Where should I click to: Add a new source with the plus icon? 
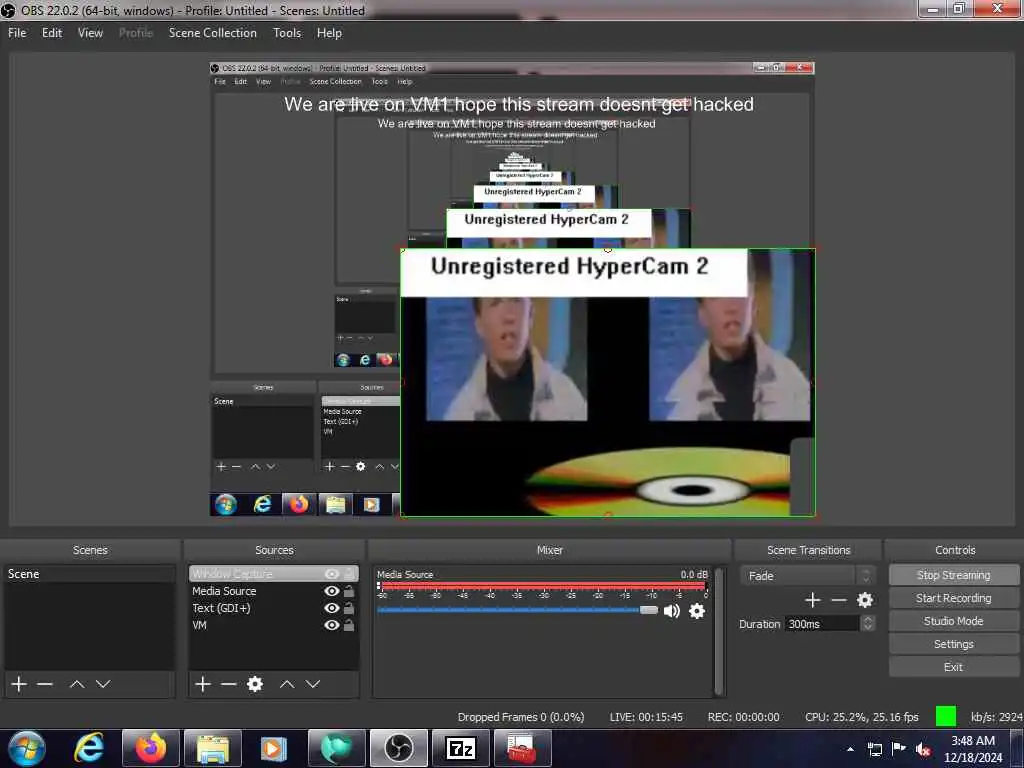click(203, 684)
